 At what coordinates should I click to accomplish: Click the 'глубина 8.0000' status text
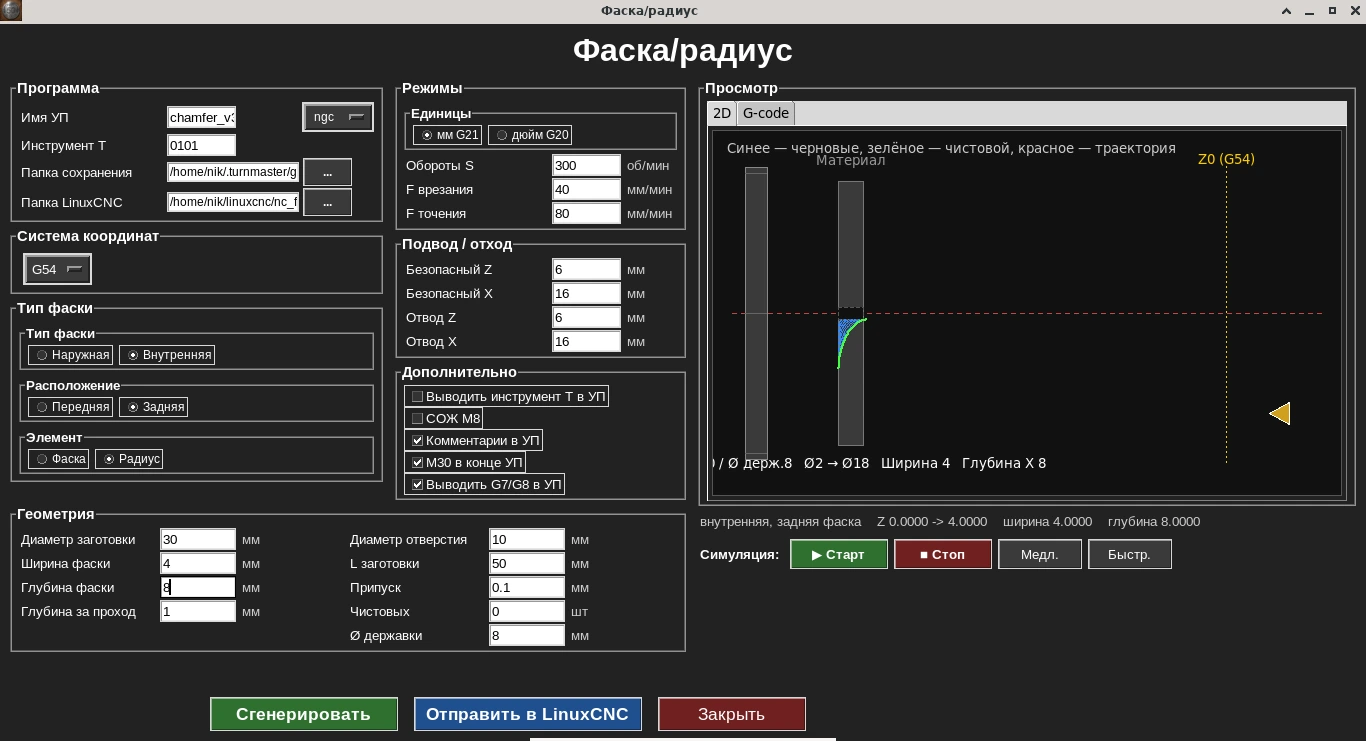[1154, 522]
